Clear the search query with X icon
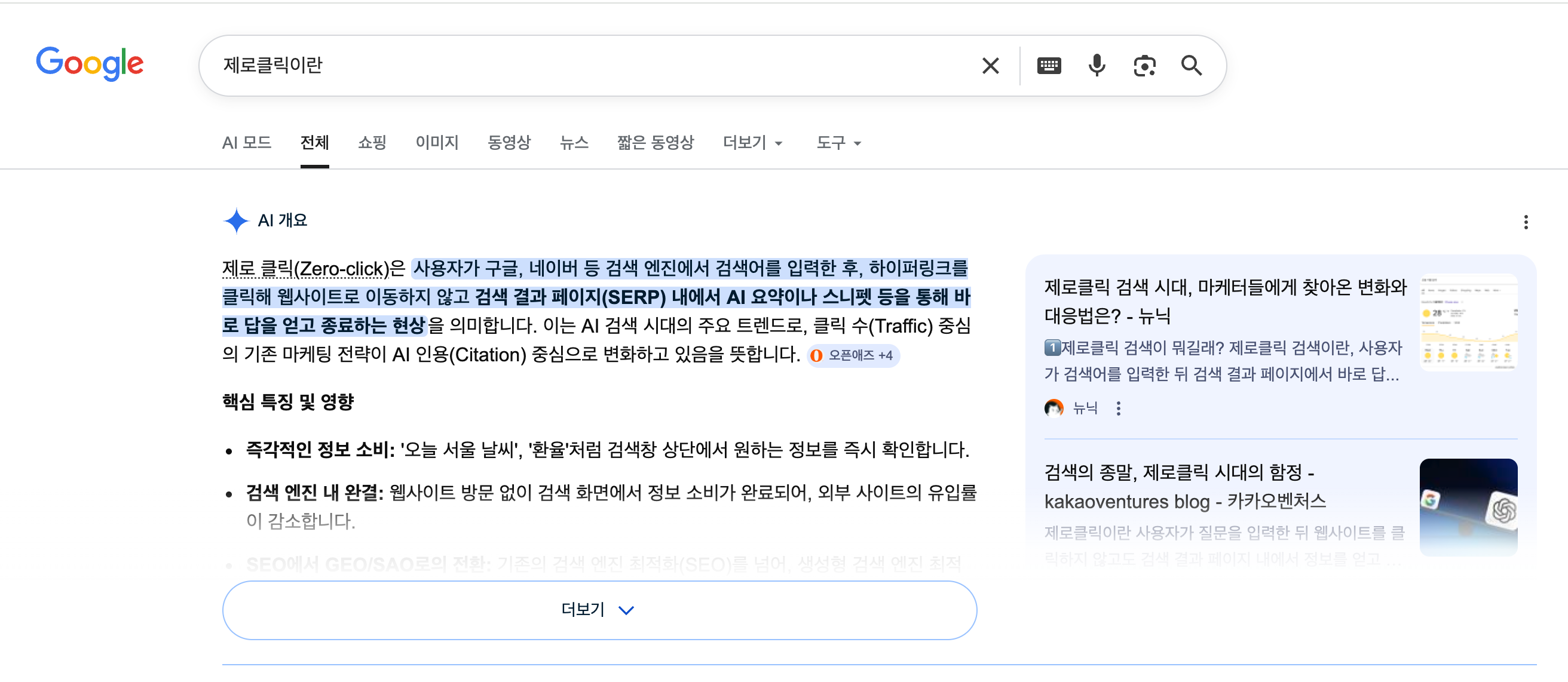 (x=990, y=66)
